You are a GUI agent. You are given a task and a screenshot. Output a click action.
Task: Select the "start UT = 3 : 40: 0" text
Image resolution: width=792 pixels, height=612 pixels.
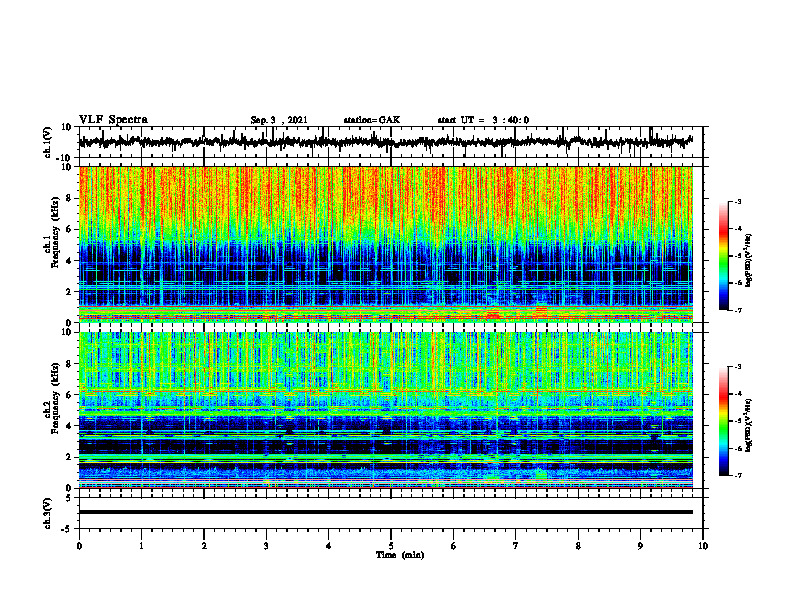(x=483, y=120)
